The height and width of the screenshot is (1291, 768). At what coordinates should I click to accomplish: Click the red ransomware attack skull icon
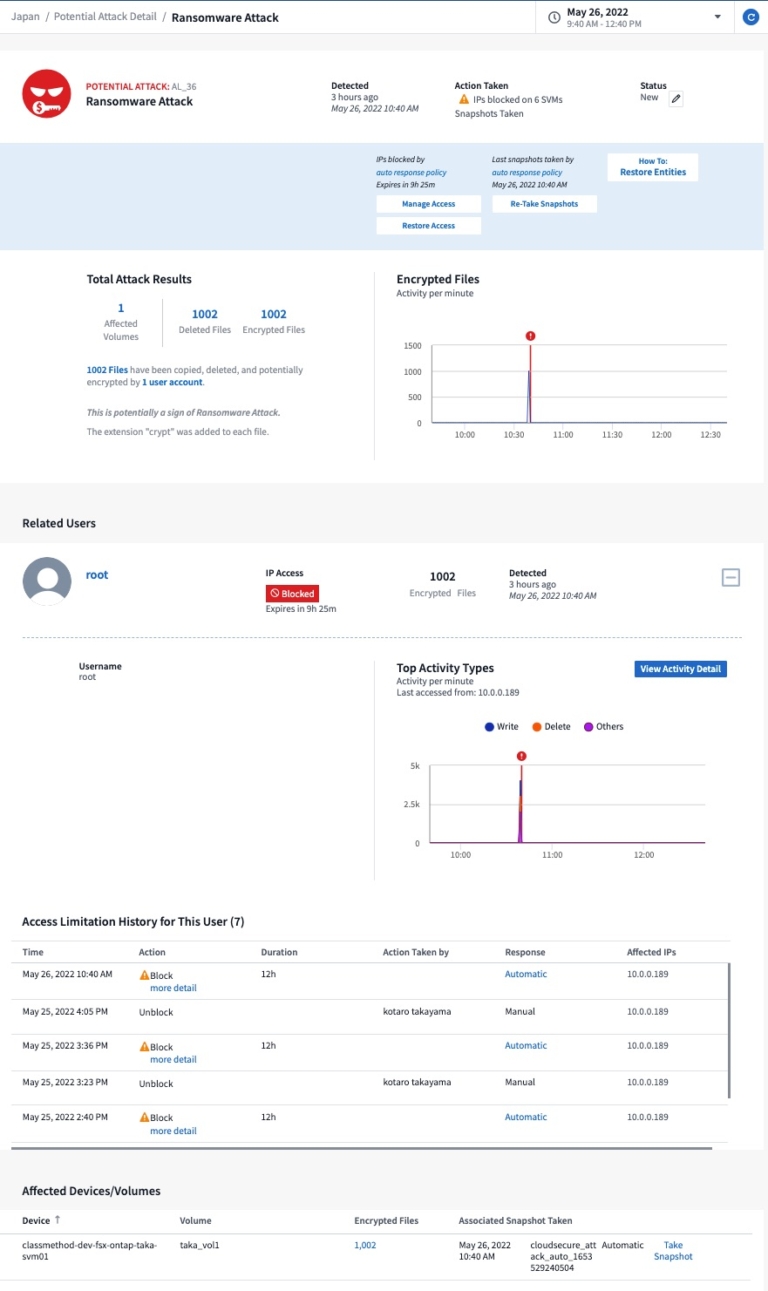tap(45, 94)
